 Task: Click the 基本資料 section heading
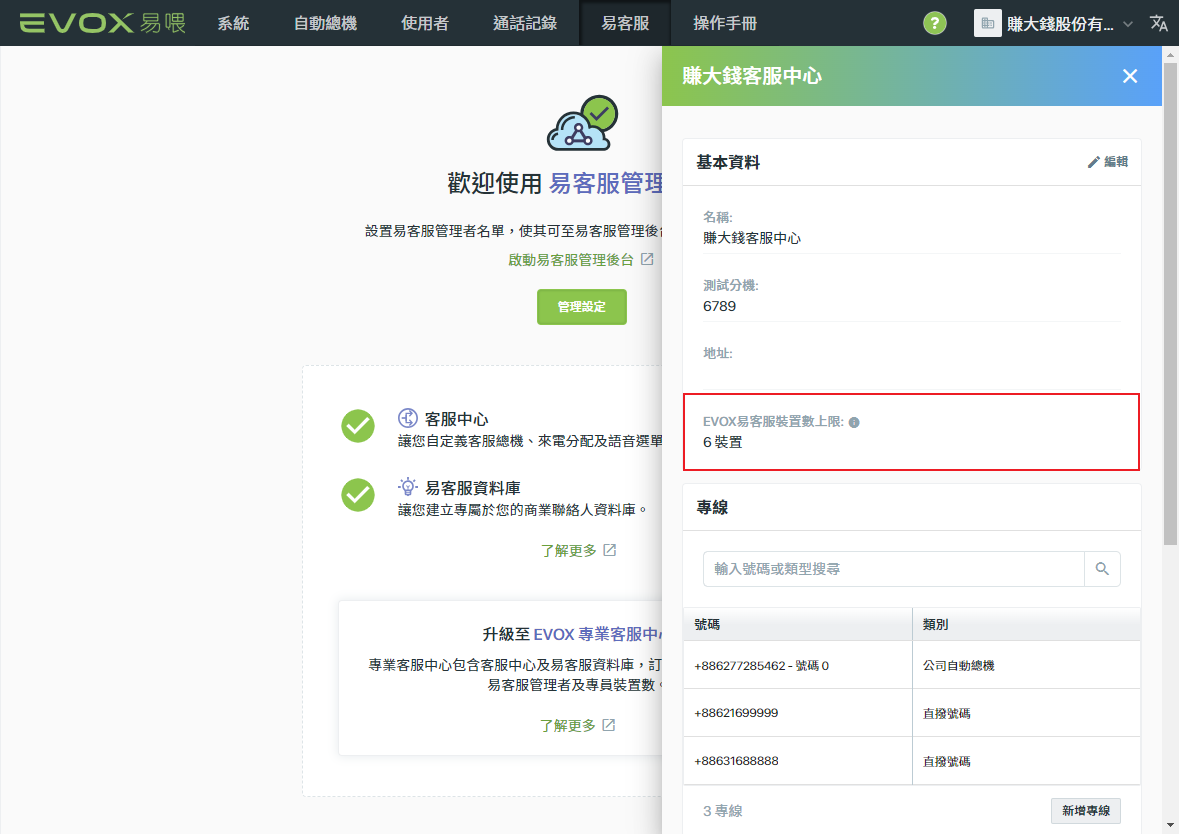(728, 162)
